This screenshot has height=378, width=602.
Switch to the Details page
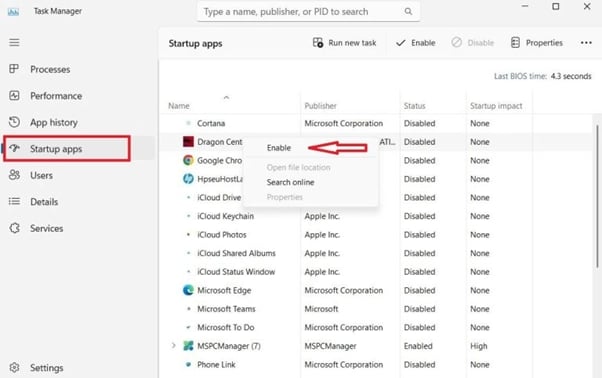click(x=44, y=202)
